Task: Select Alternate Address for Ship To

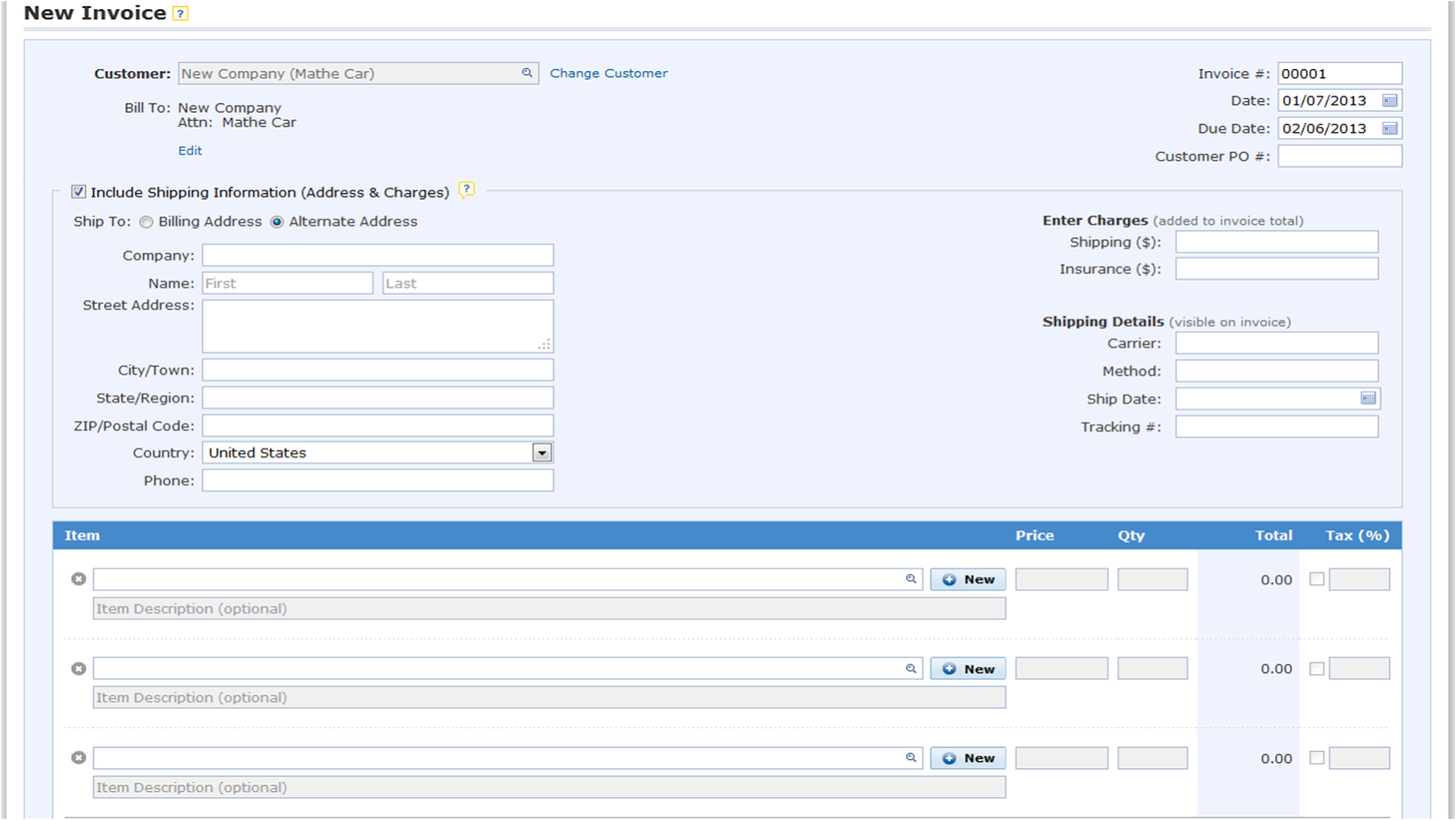Action: 277,221
